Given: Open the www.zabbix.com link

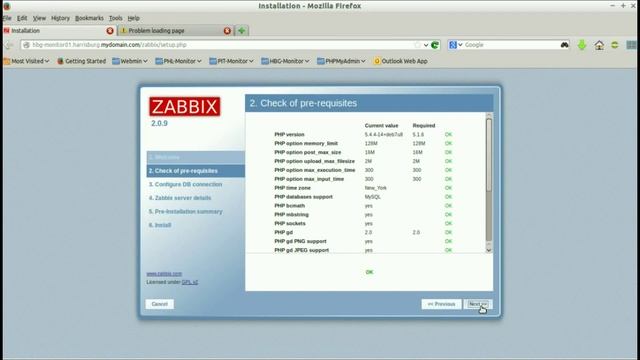Looking at the screenshot, I should coord(164,274).
